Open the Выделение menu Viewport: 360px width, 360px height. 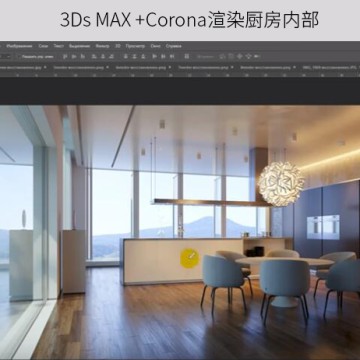(x=80, y=46)
